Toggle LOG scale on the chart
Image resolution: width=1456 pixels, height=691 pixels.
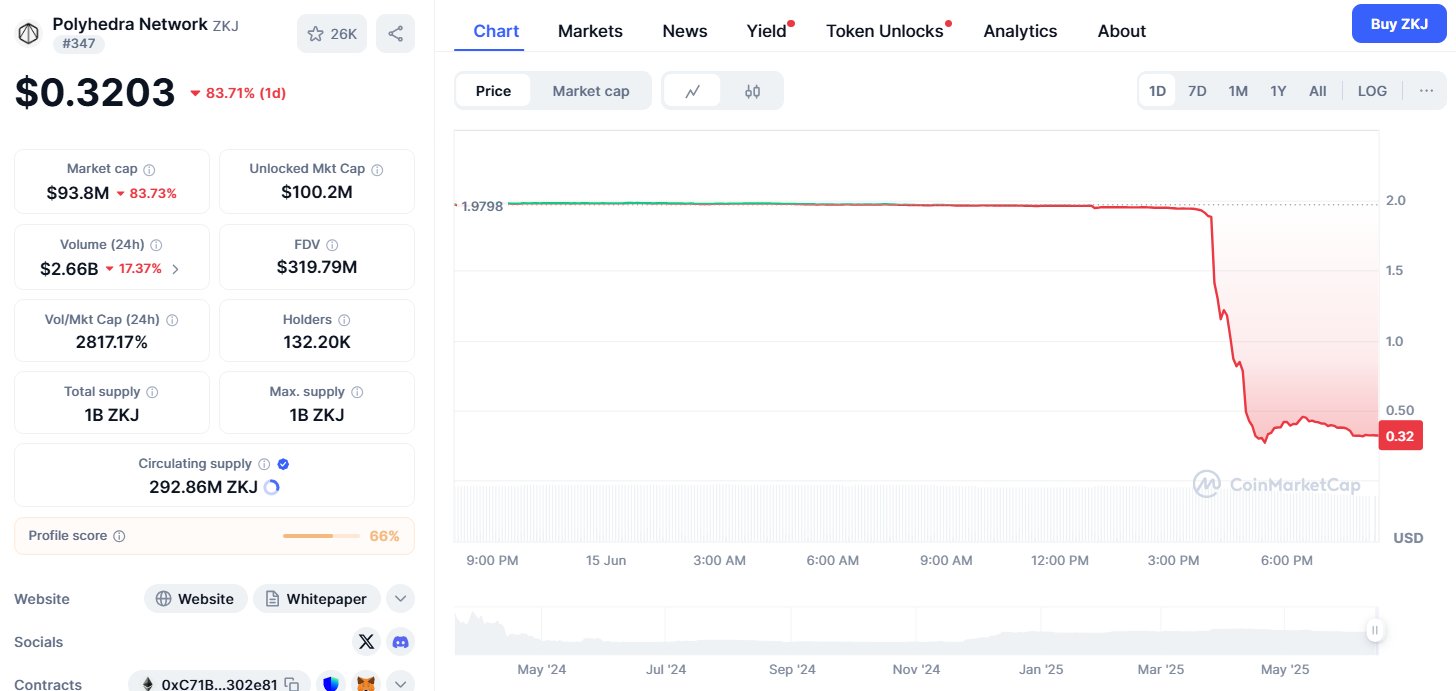[x=1371, y=91]
